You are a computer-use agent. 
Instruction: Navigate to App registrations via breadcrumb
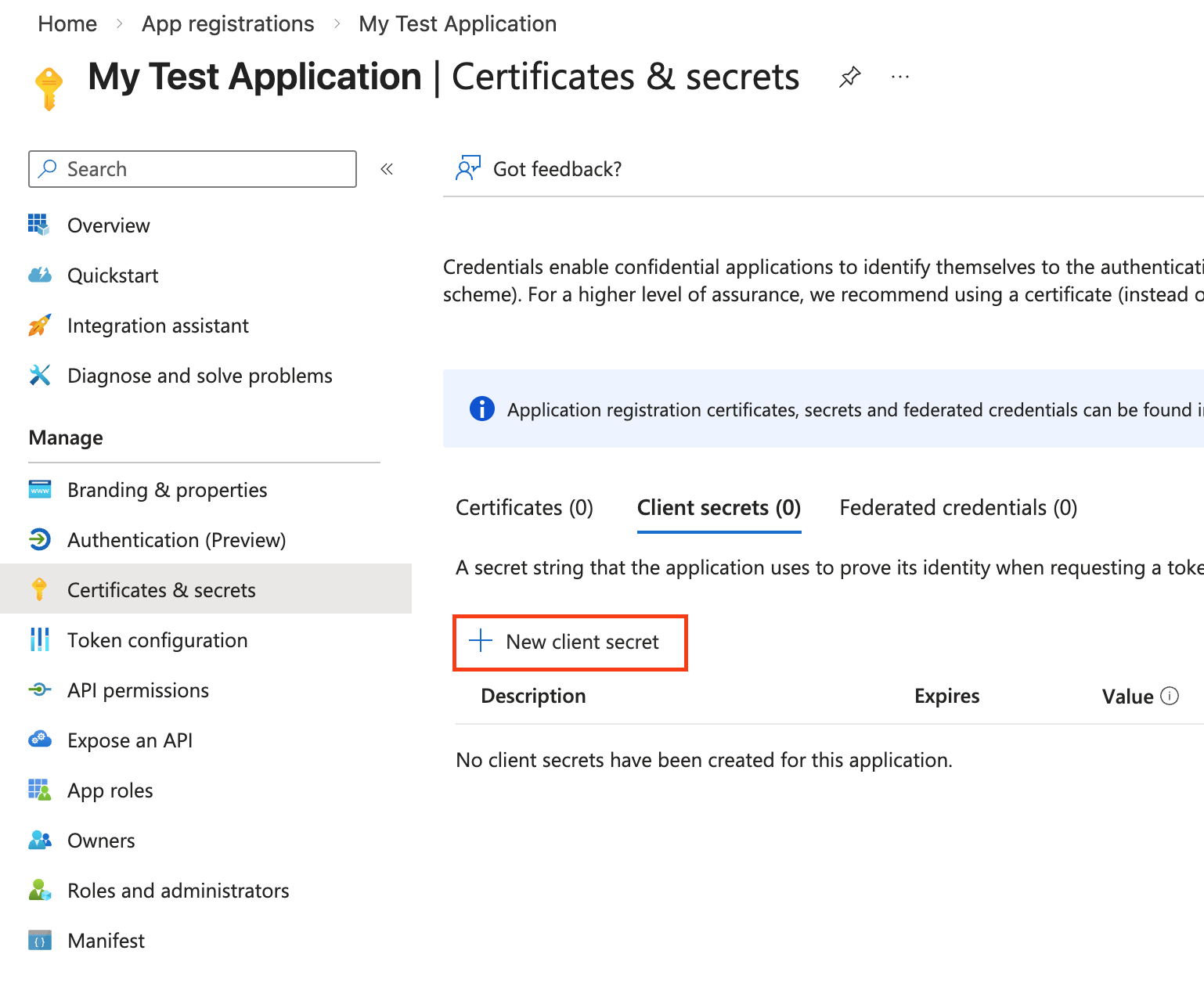pos(227,23)
